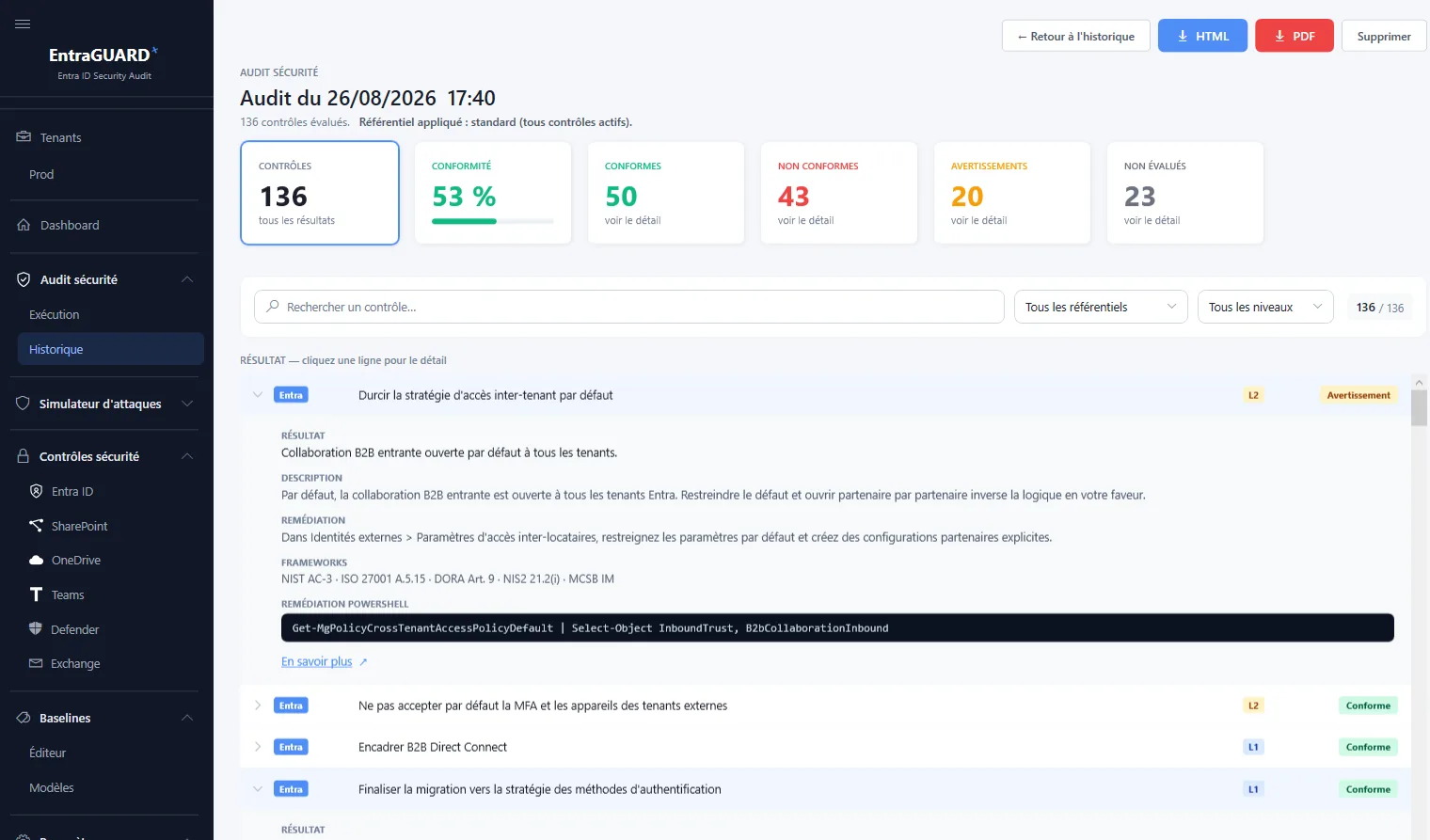Click the Entra badge on Durcir la stratégie row

point(291,395)
